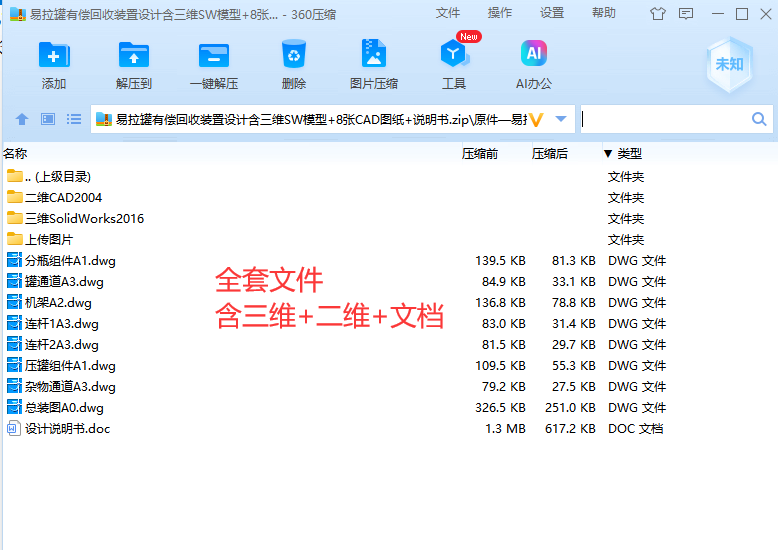Image resolution: width=778 pixels, height=550 pixels.
Task: Click the 139.5 KB size cell
Action: pos(500,261)
